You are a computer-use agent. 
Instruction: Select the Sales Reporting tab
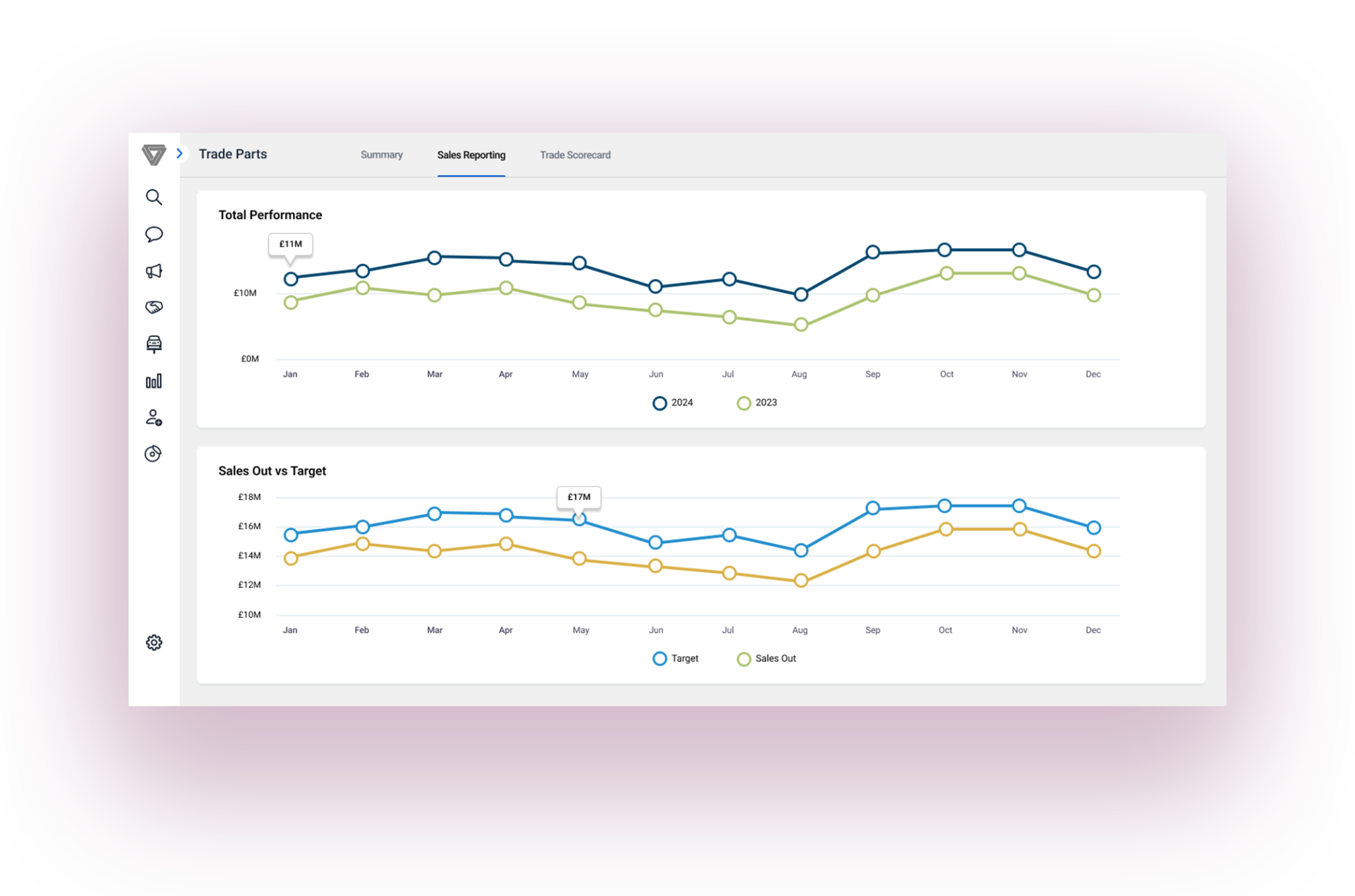[471, 155]
